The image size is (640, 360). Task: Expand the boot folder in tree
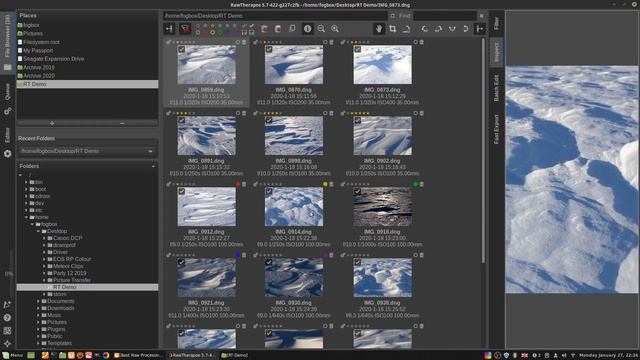click(x=26, y=189)
